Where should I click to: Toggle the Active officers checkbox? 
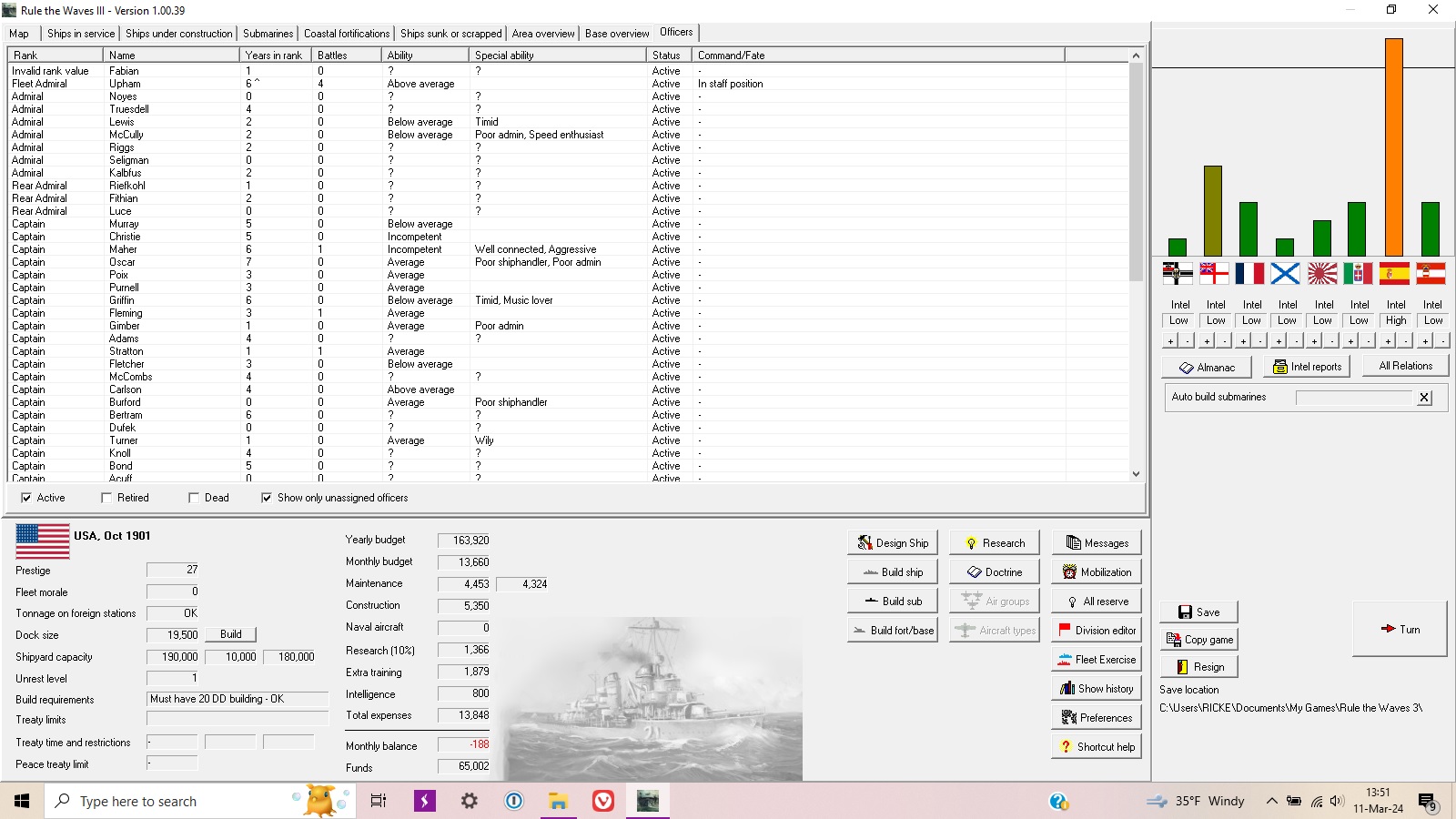[26, 498]
